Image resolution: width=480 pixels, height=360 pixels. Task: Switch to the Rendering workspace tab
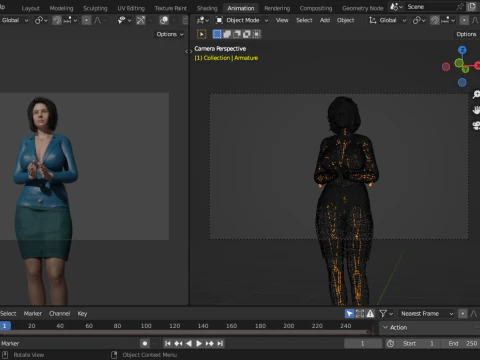(277, 8)
